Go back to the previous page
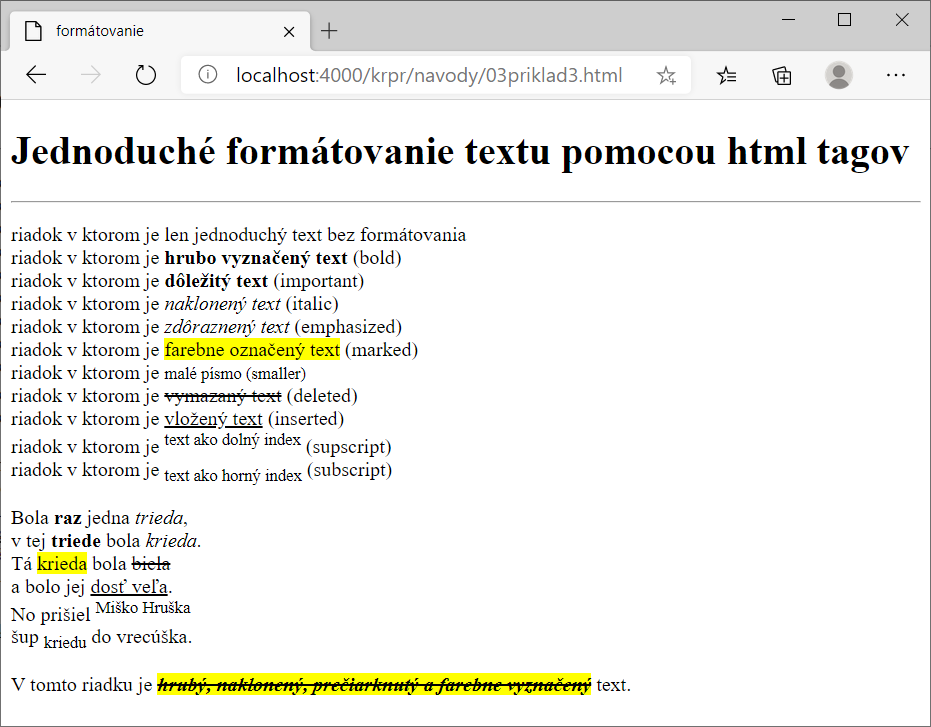This screenshot has width=931, height=727. [36, 75]
